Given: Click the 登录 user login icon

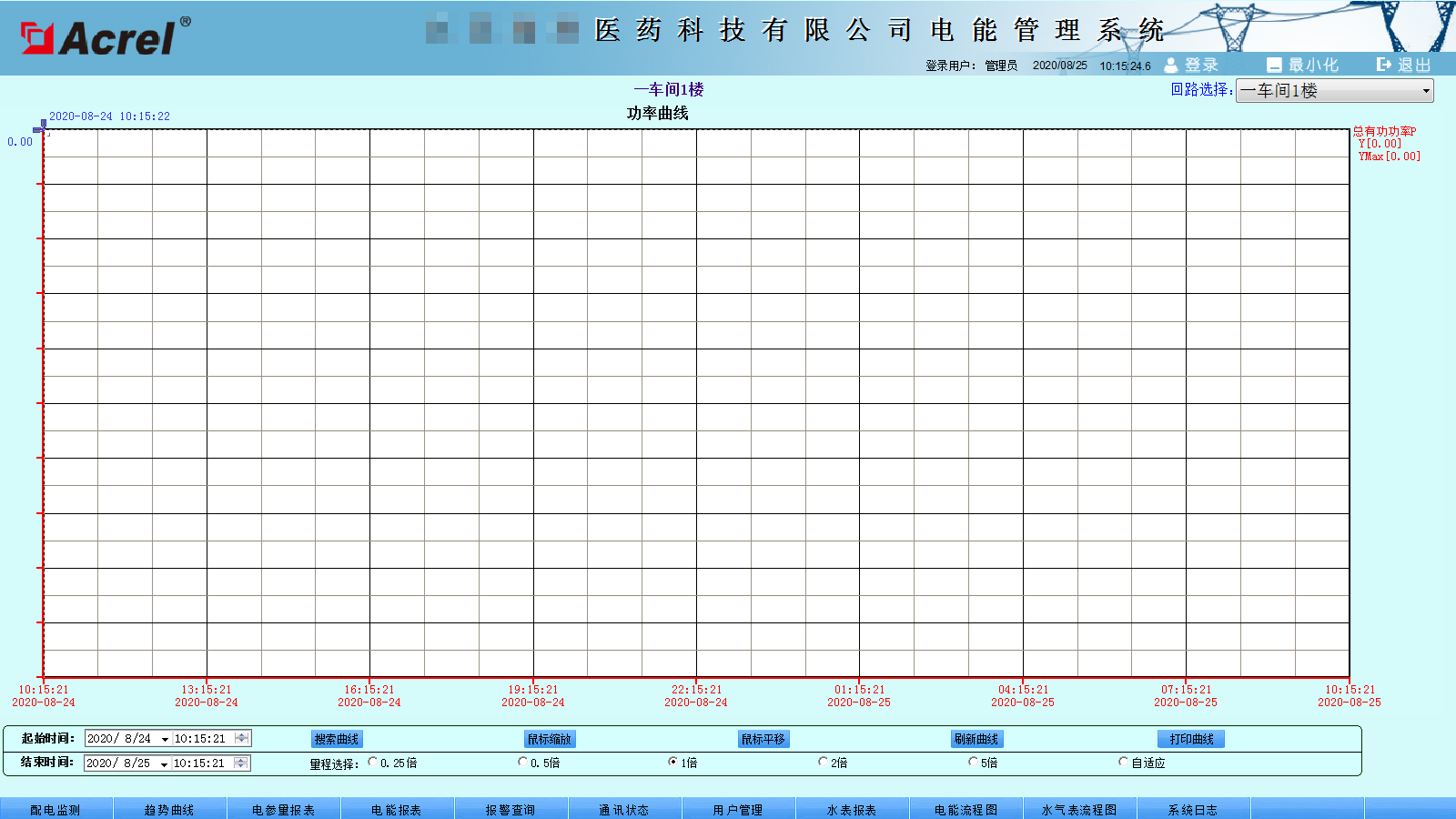Looking at the screenshot, I should pyautogui.click(x=1171, y=65).
